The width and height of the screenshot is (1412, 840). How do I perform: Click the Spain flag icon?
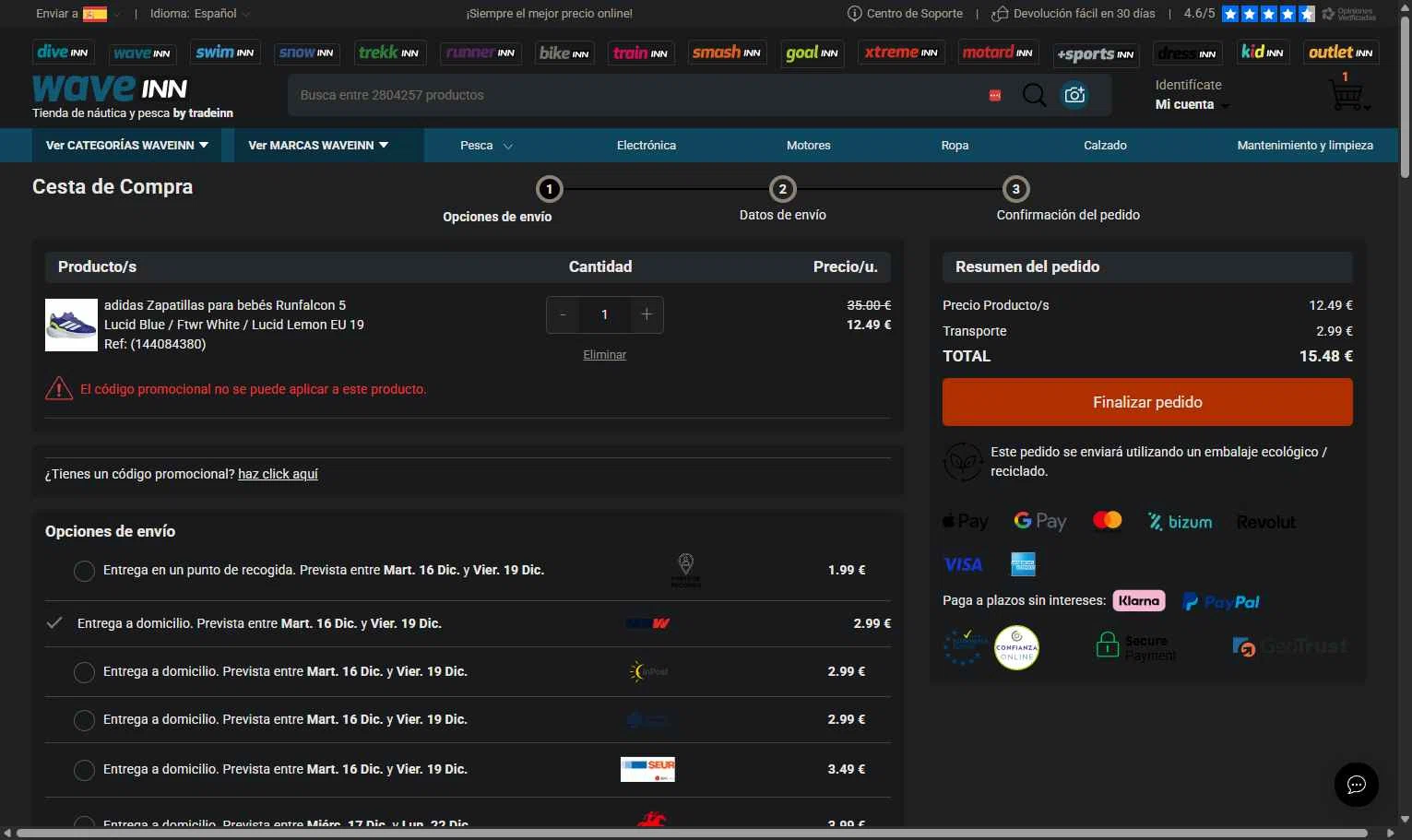95,14
